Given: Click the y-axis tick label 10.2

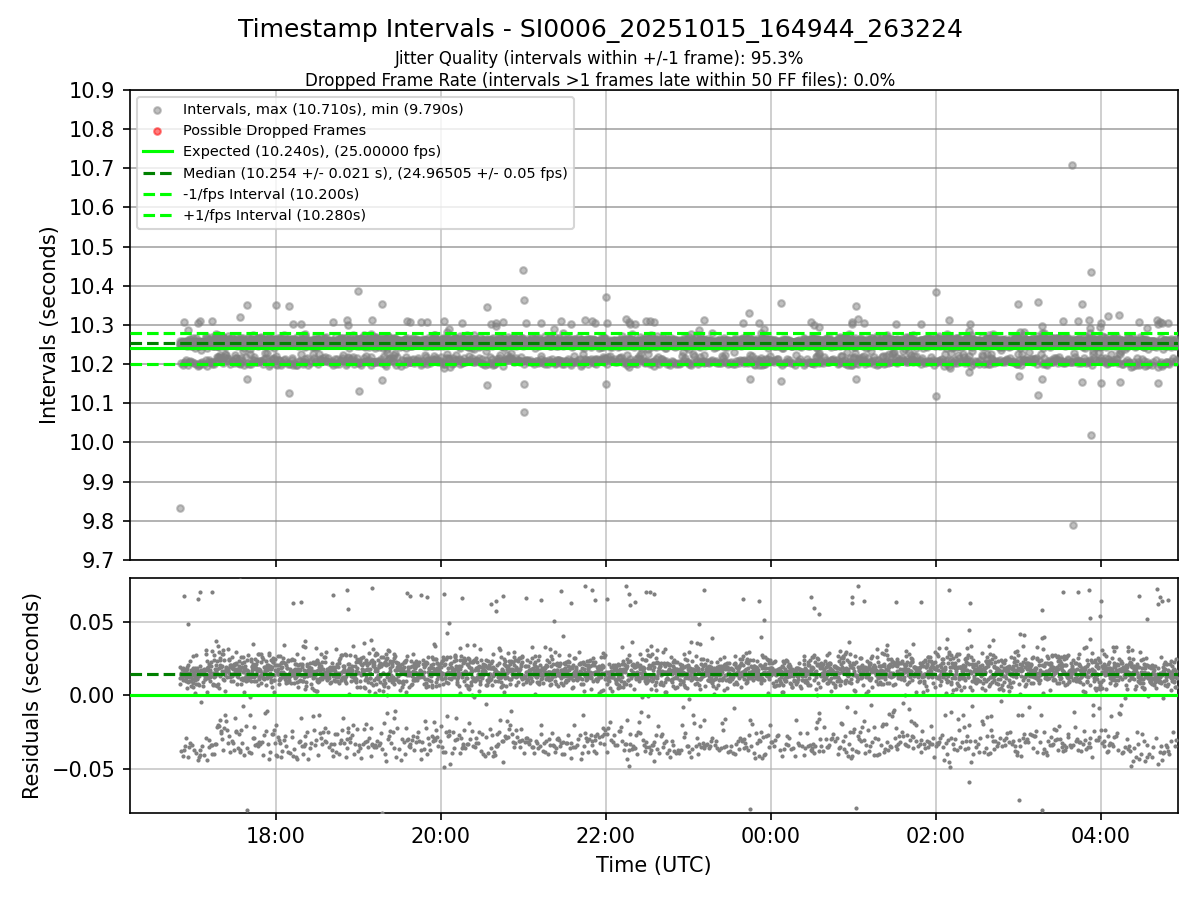Looking at the screenshot, I should [x=93, y=365].
